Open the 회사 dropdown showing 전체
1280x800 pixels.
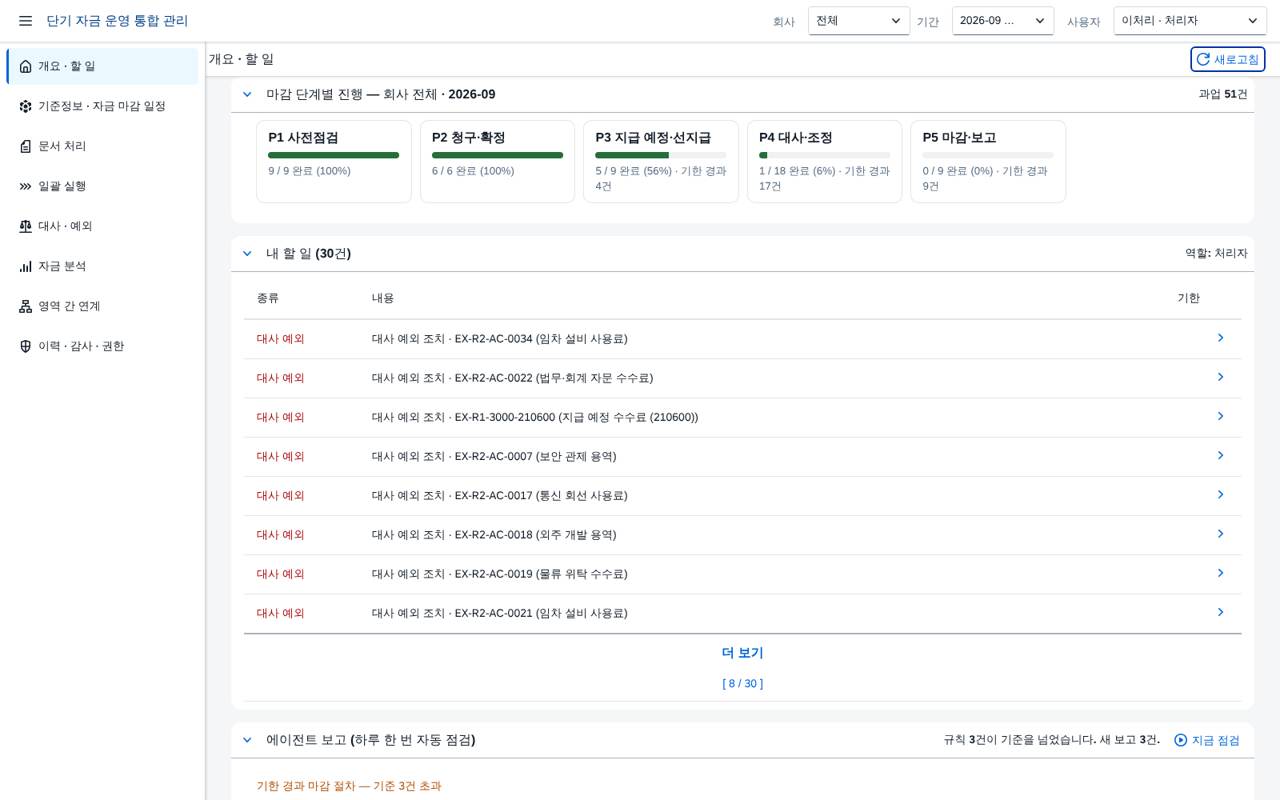[x=859, y=21]
